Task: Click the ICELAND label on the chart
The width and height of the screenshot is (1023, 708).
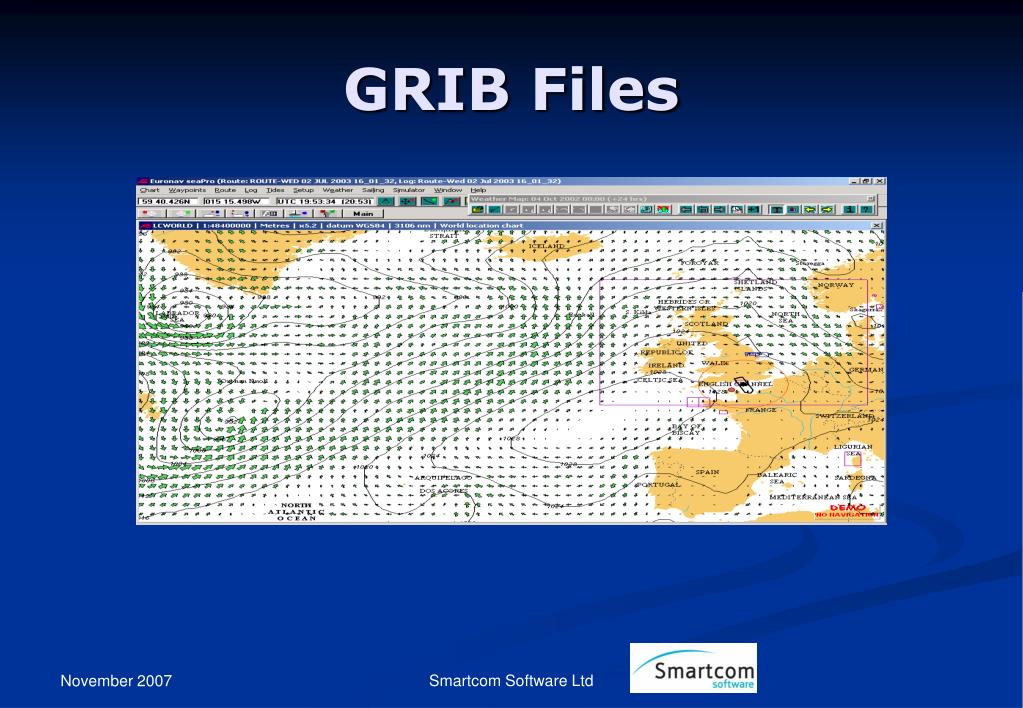Action: (x=547, y=246)
